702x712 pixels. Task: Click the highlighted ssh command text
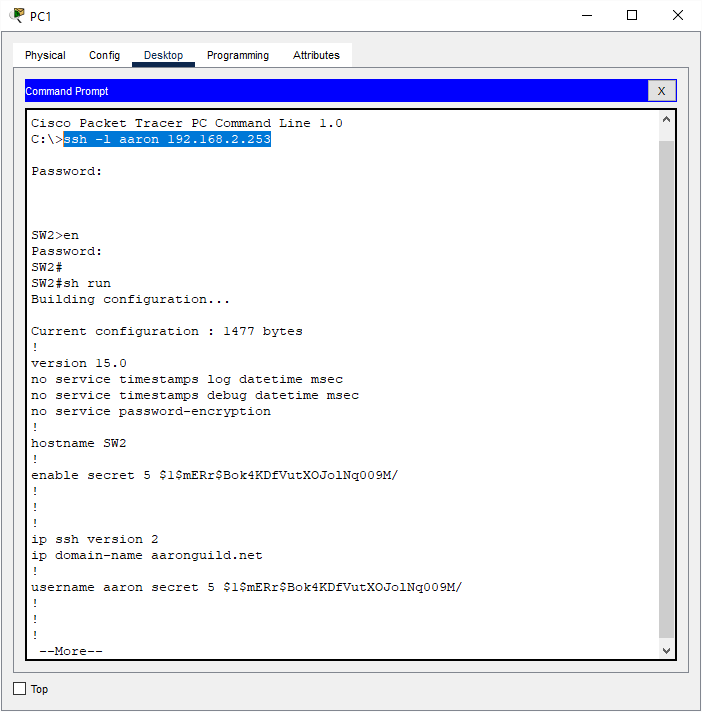click(167, 139)
